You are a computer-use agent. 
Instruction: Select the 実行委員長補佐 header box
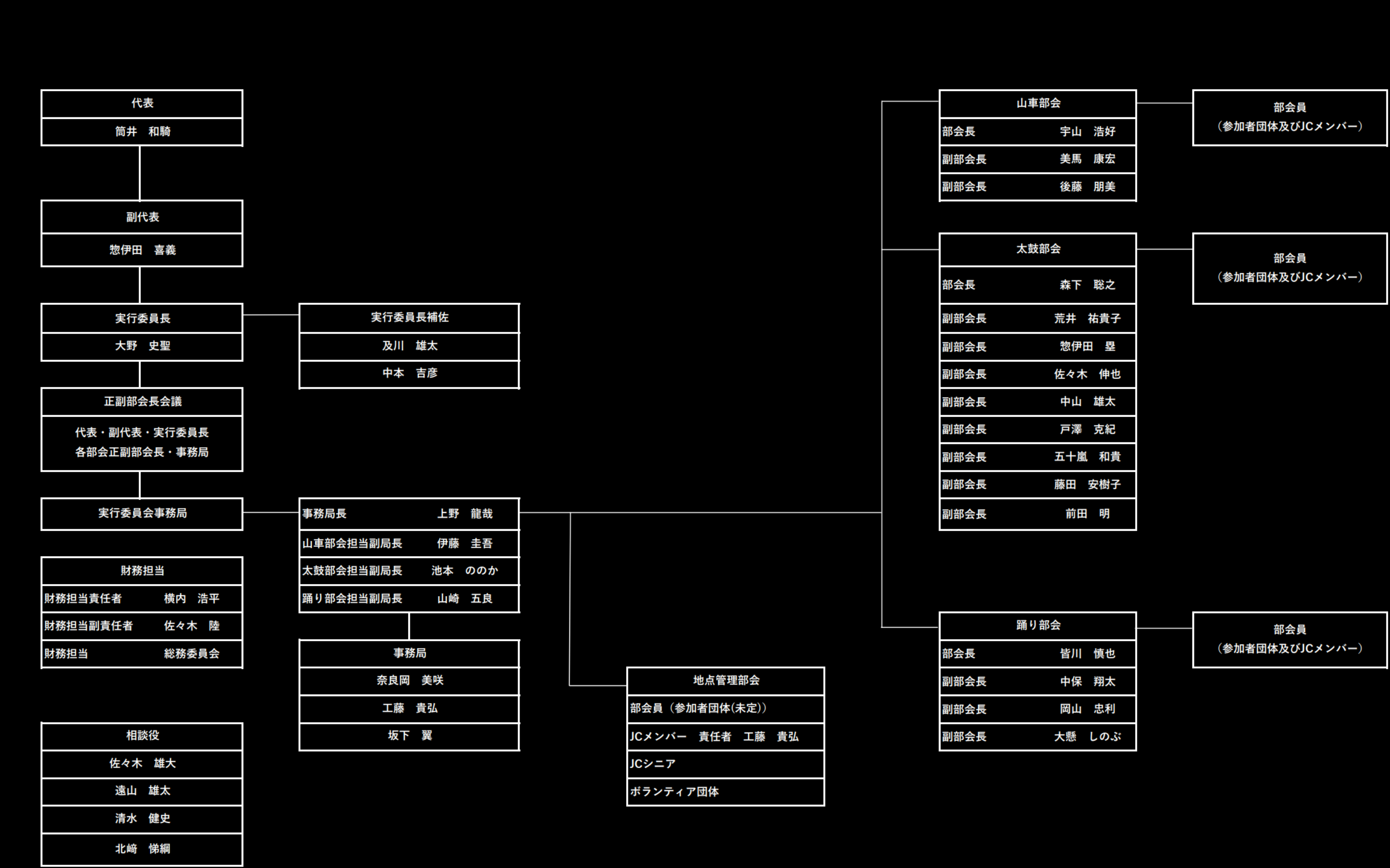coord(409,318)
